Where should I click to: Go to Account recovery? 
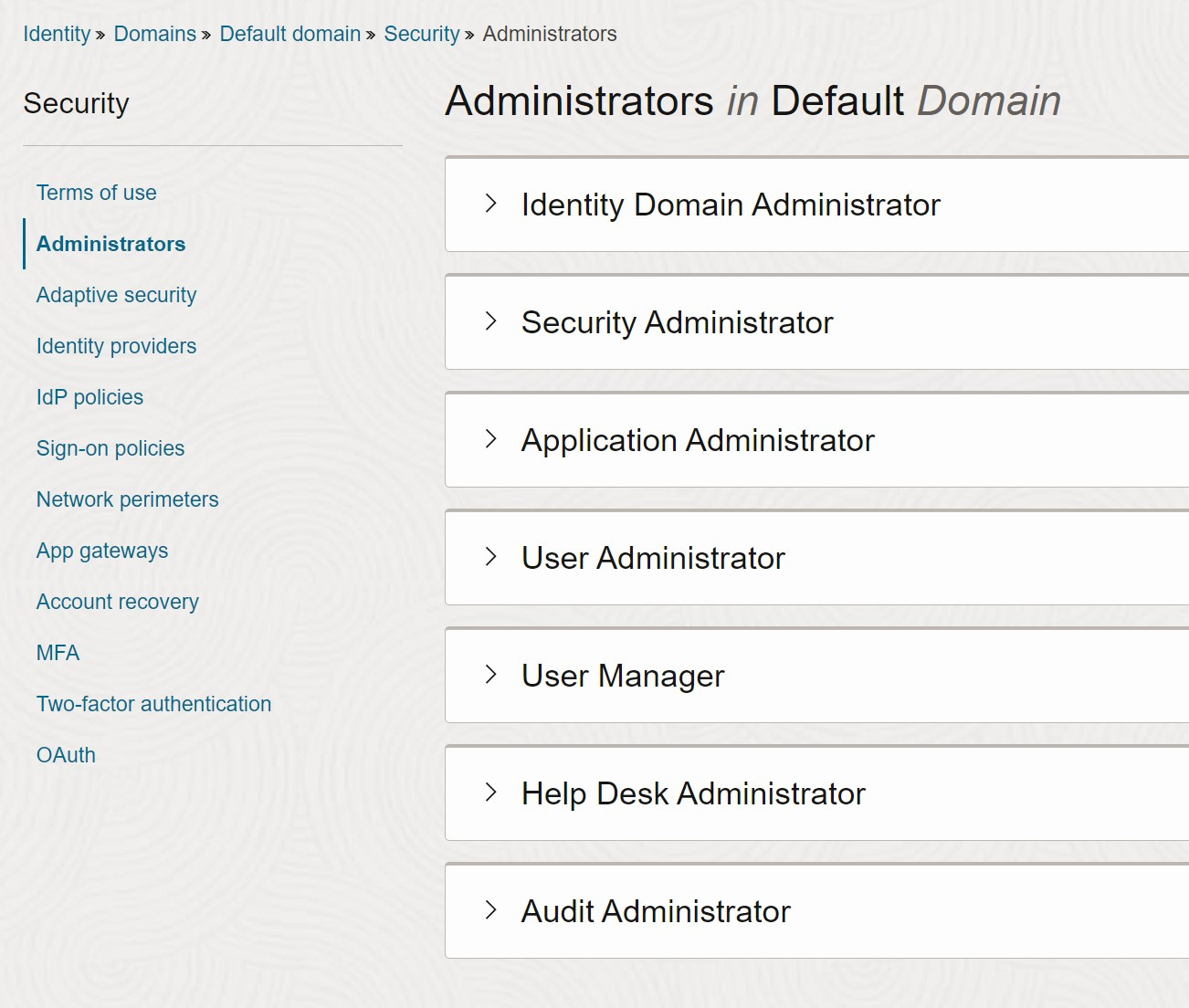click(118, 602)
